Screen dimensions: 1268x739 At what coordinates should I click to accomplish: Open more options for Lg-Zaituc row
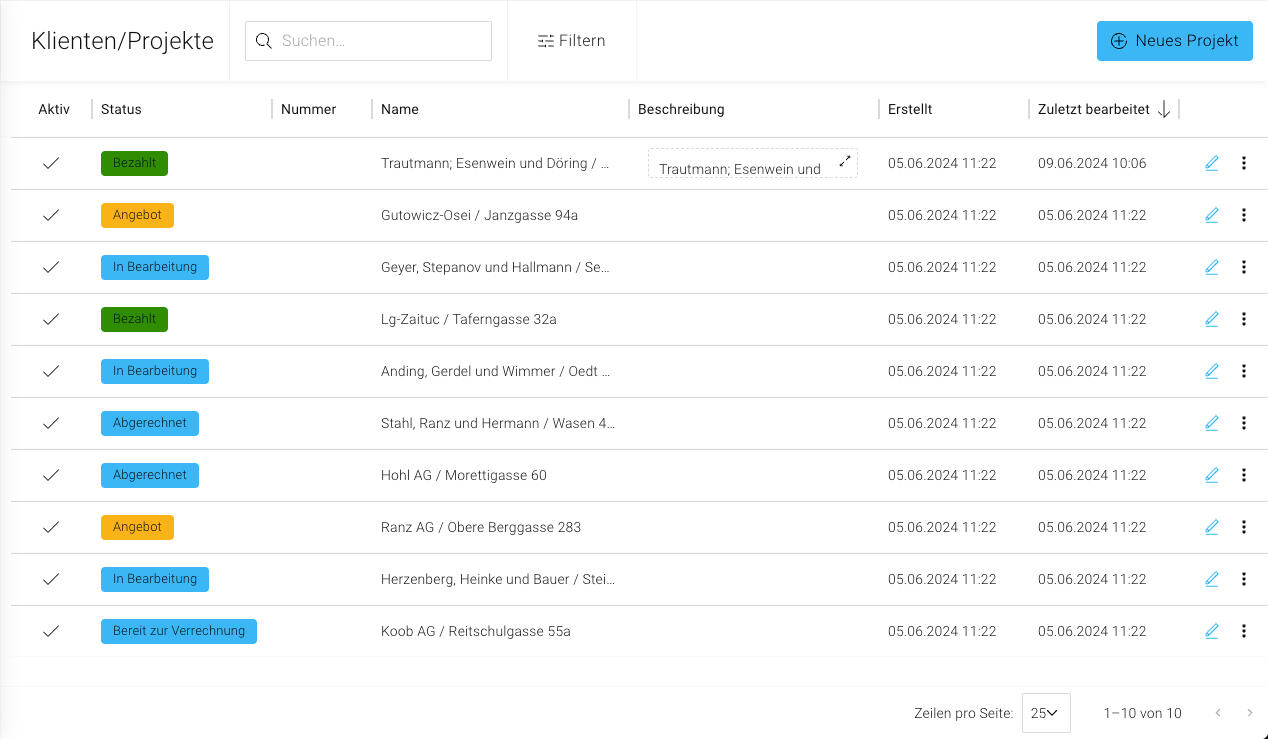pyautogui.click(x=1243, y=319)
